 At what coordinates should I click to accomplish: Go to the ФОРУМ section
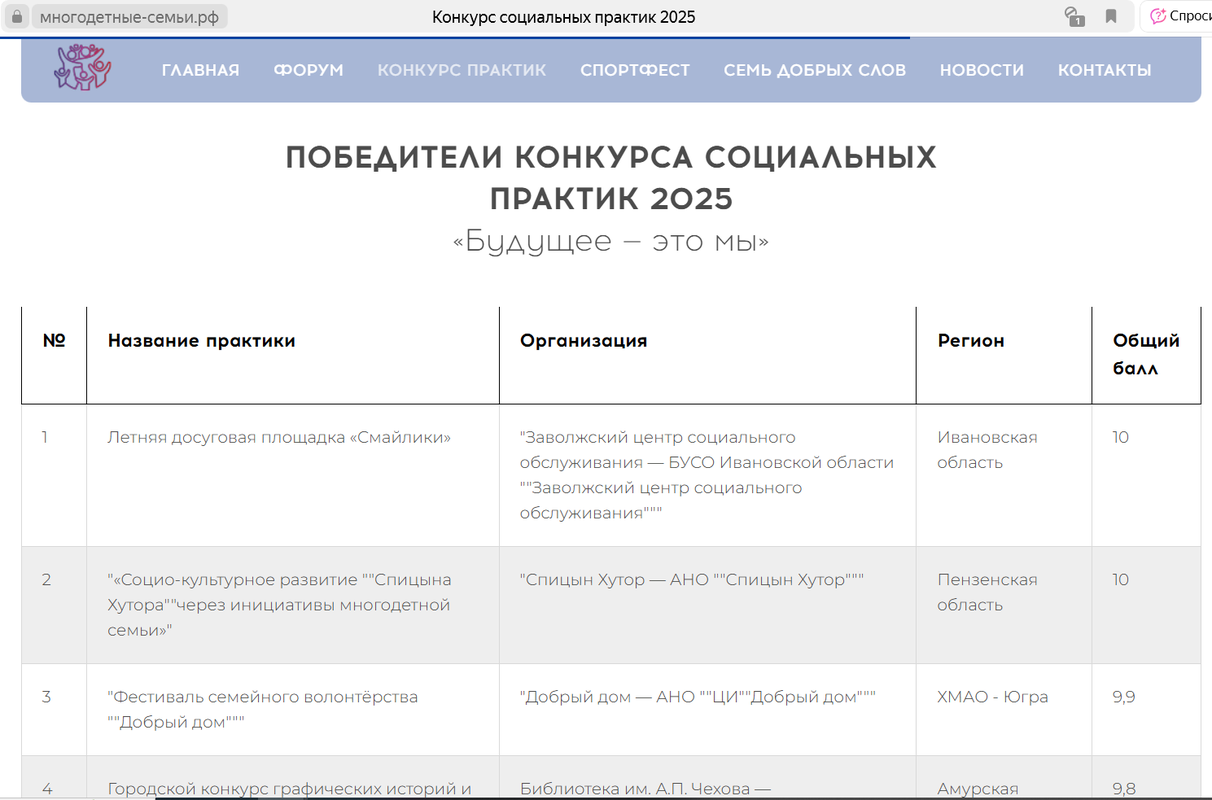[308, 70]
